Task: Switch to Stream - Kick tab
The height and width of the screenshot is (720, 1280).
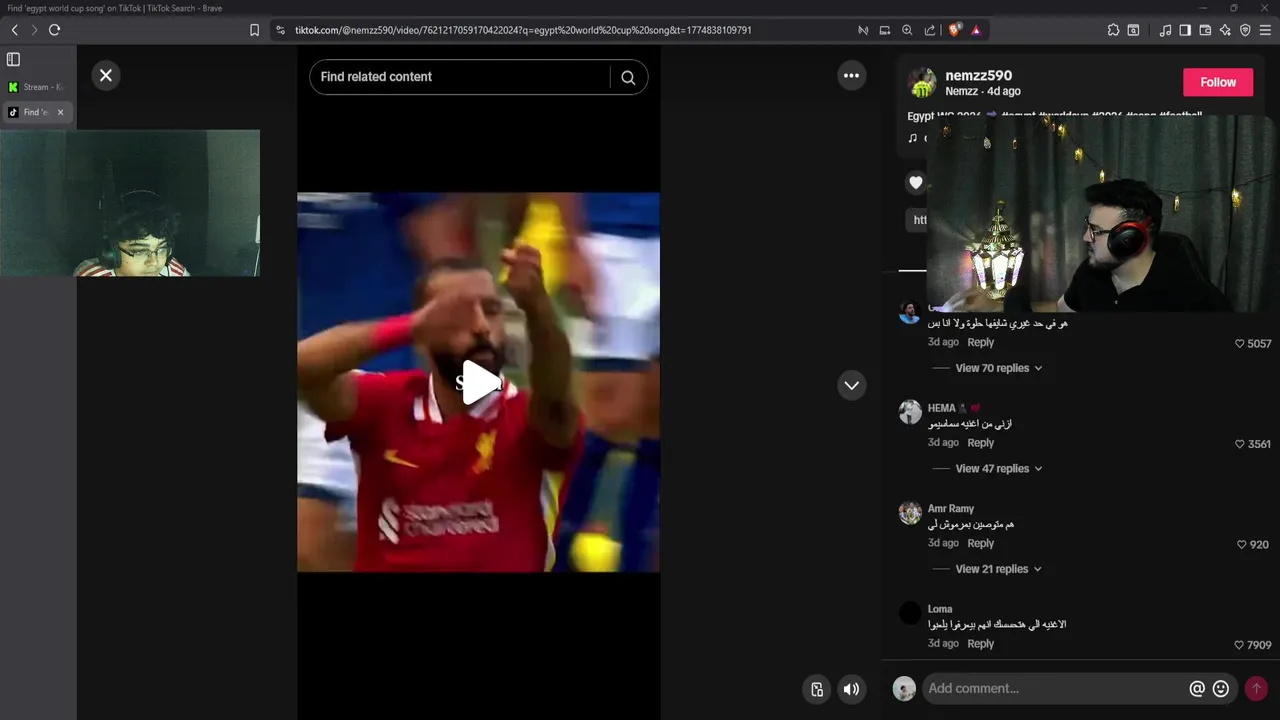Action: pyautogui.click(x=37, y=87)
